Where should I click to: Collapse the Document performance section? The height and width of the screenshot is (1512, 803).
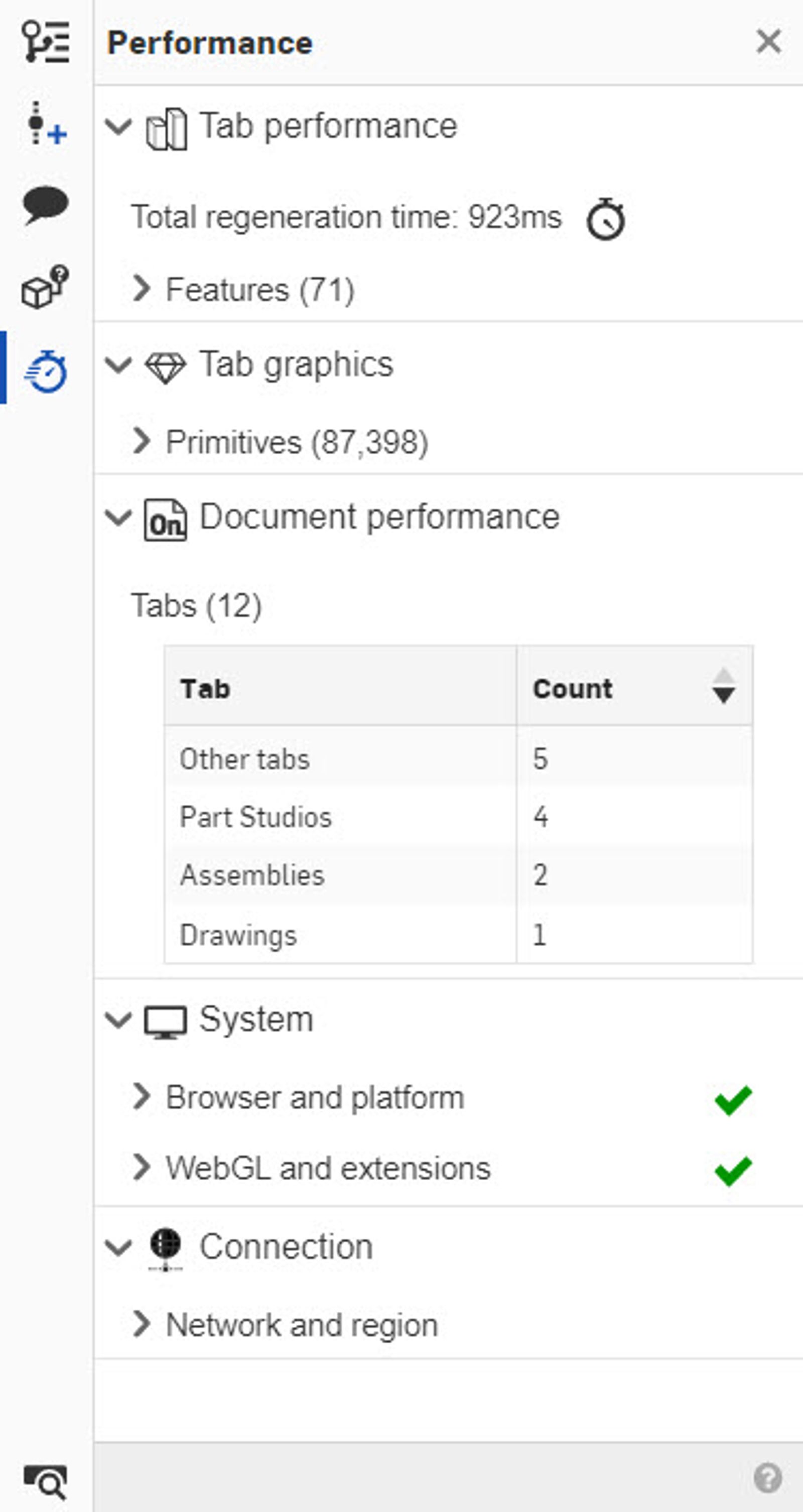click(118, 518)
